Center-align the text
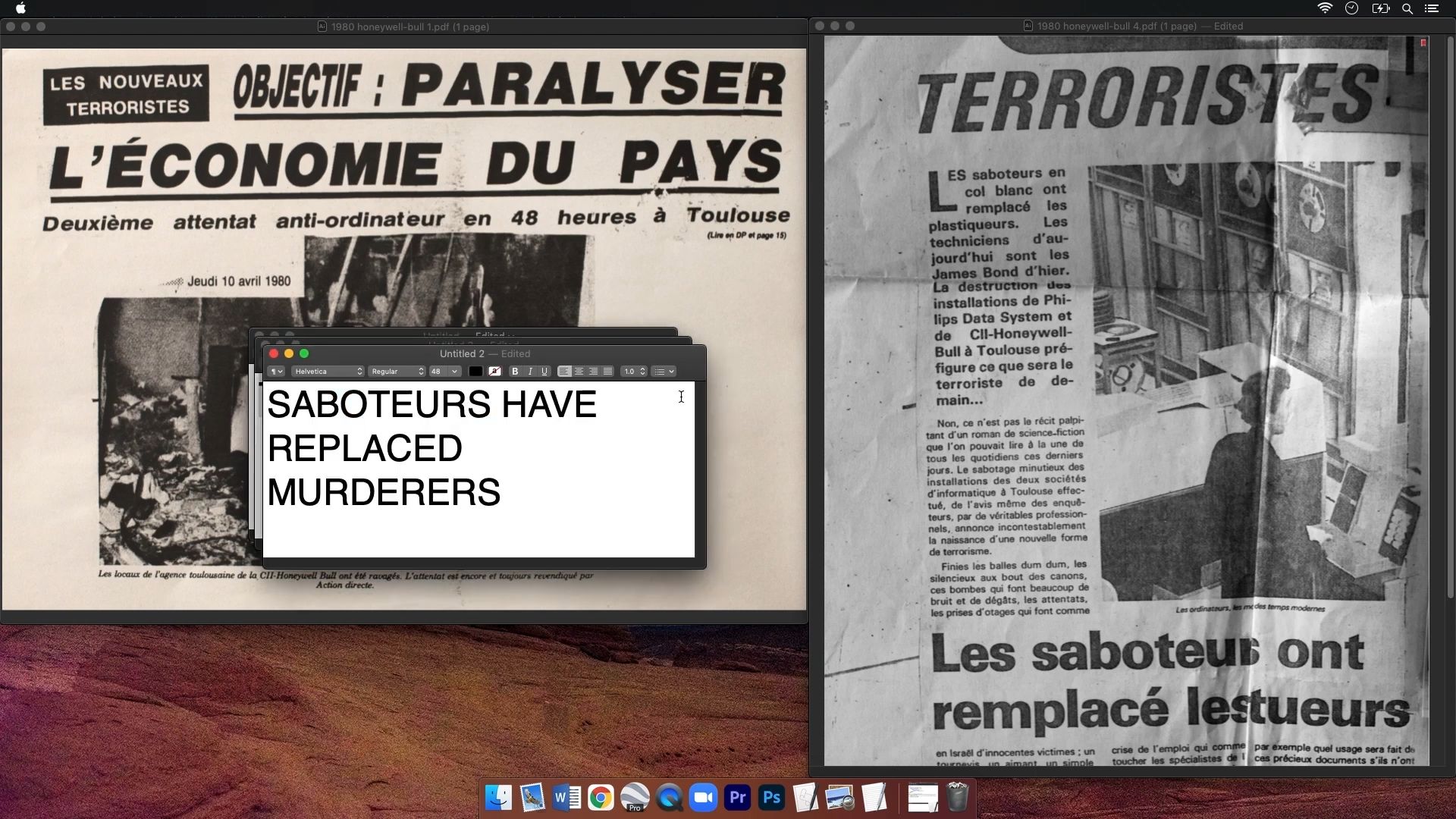Image resolution: width=1456 pixels, height=819 pixels. tap(579, 372)
